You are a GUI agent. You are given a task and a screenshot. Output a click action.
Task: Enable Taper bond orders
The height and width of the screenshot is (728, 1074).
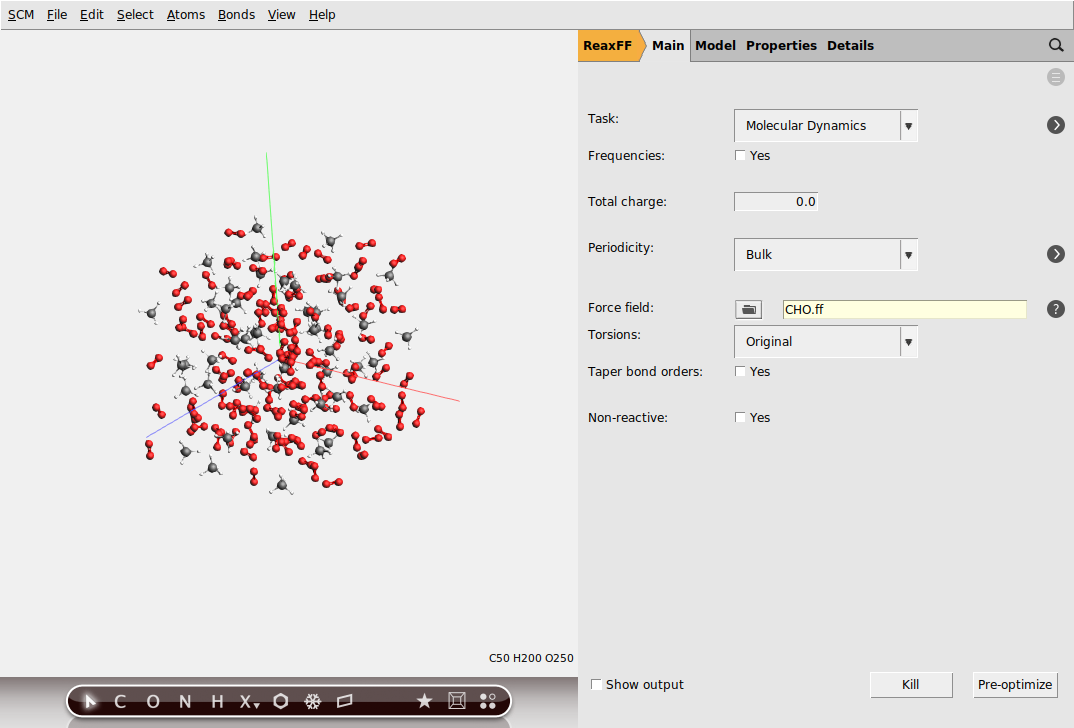[x=740, y=371]
